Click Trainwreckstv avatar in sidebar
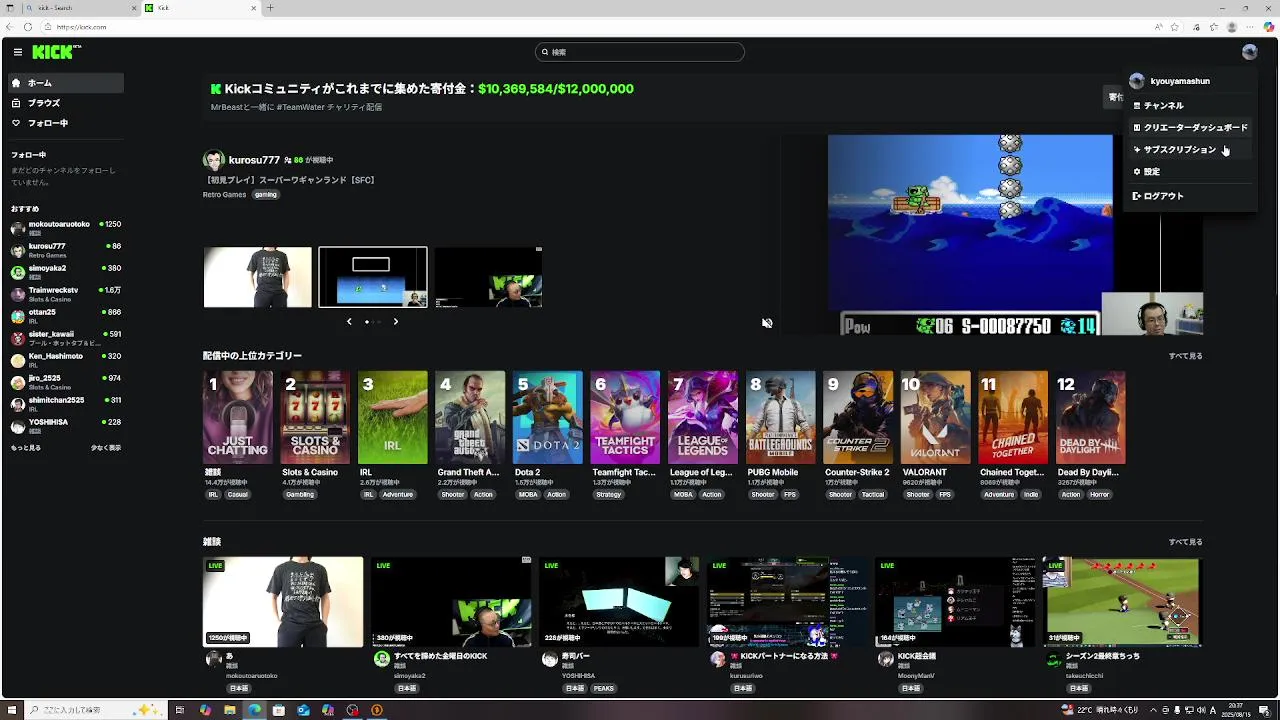The width and height of the screenshot is (1280, 720). 18,294
